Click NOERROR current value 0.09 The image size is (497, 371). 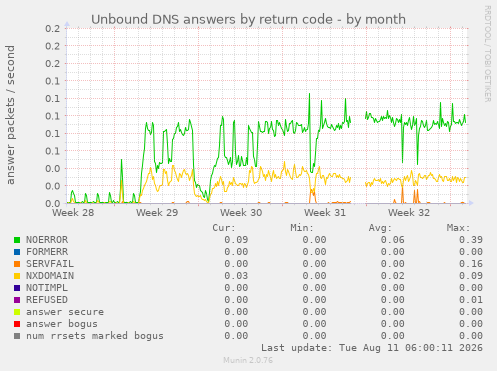point(236,240)
